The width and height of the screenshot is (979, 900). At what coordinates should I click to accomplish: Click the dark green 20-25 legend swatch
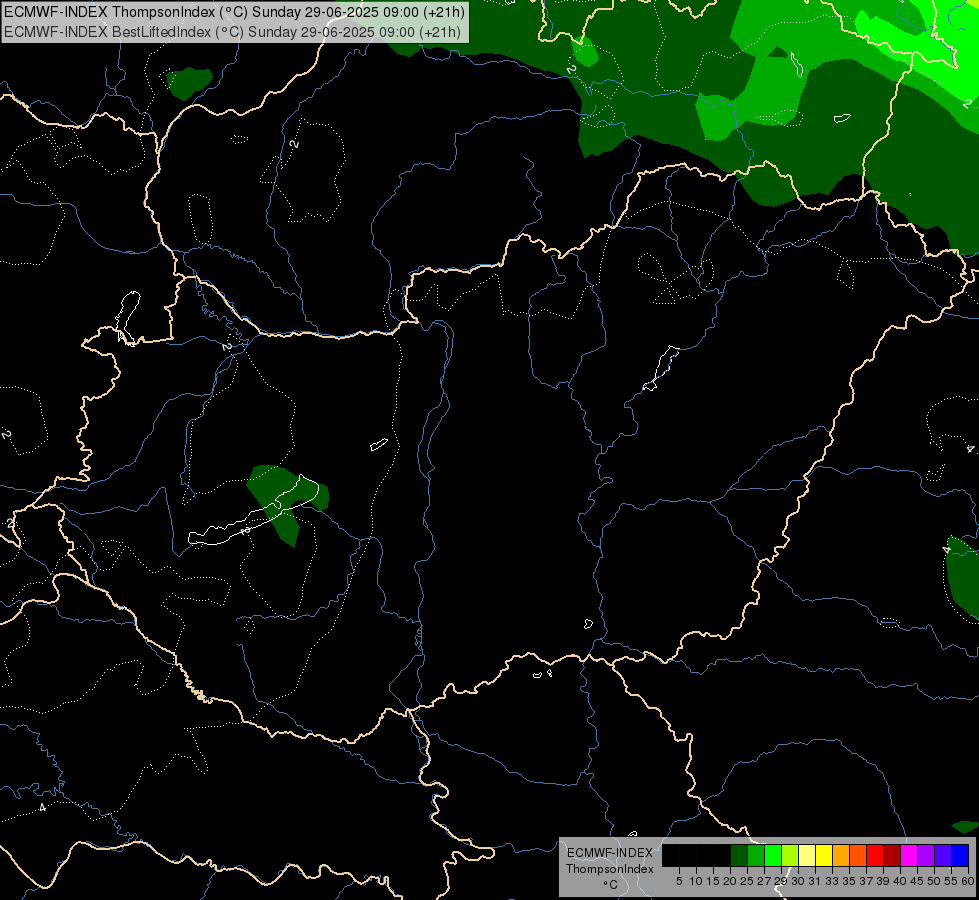tap(739, 855)
